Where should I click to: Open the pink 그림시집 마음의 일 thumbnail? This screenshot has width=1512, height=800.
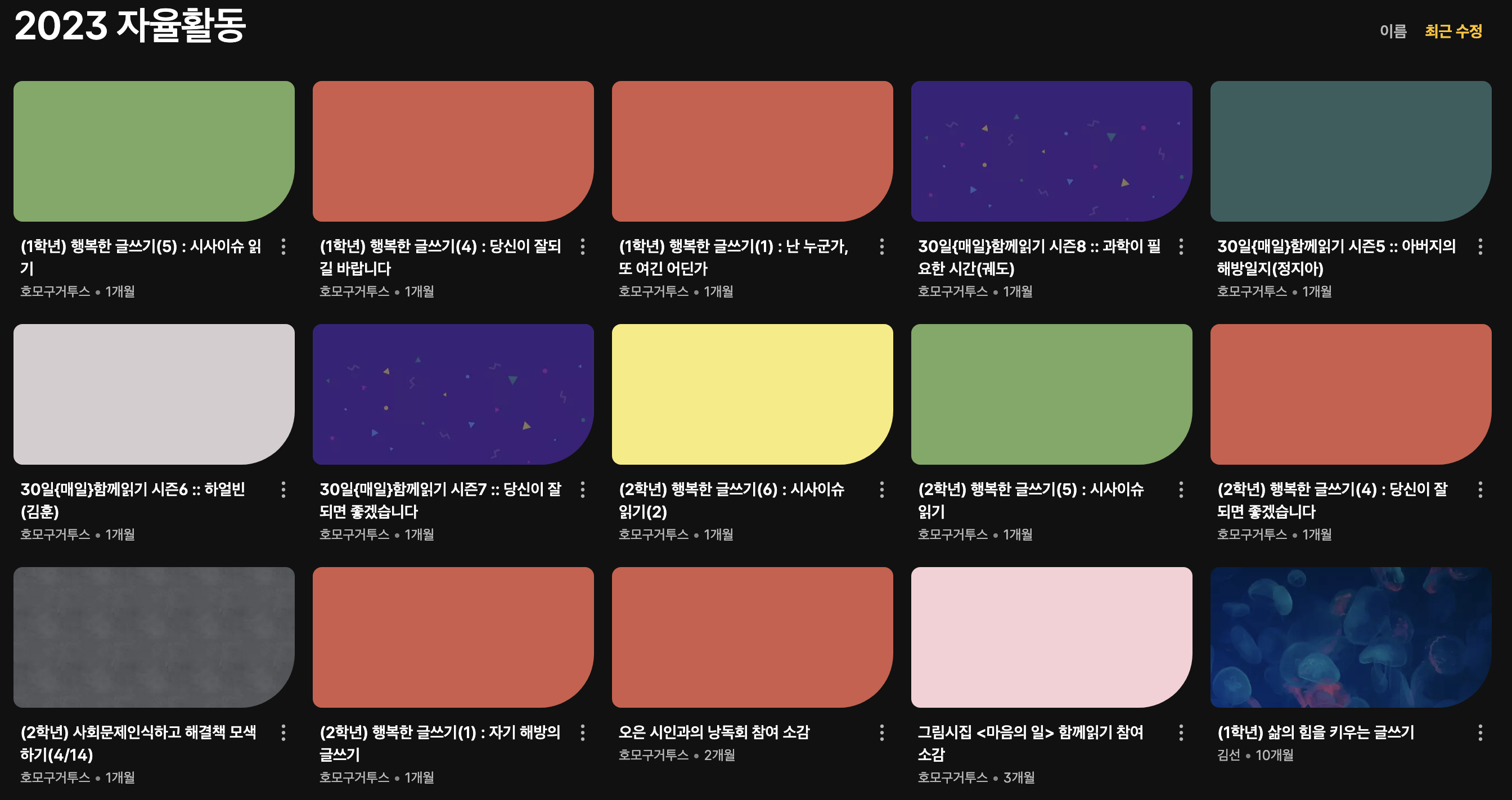pos(1051,637)
